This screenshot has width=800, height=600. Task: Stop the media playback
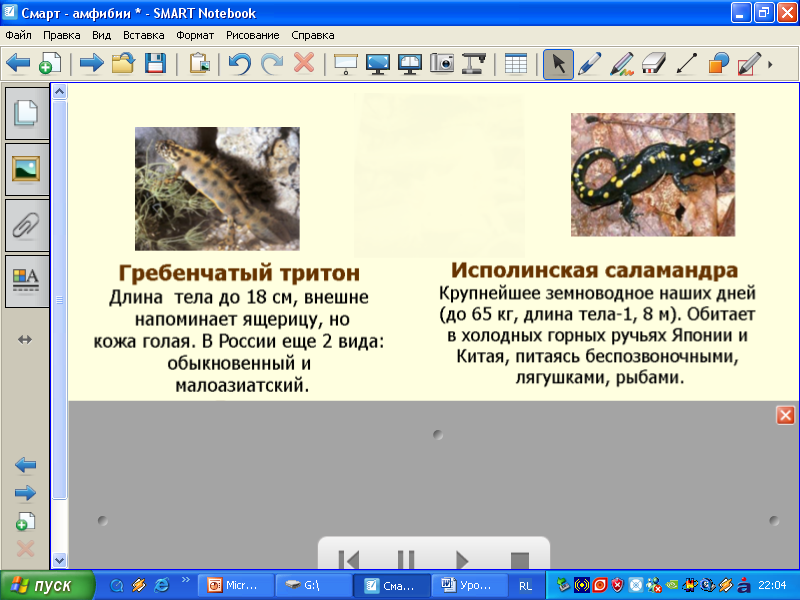pos(519,560)
